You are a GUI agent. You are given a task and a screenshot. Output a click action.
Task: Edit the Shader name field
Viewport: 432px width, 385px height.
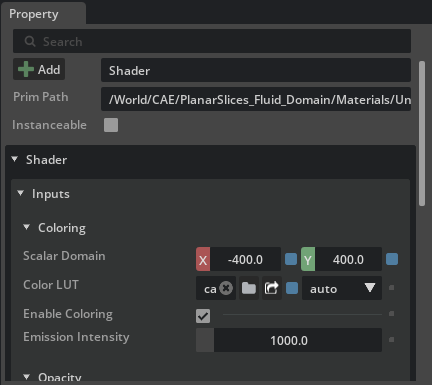click(256, 70)
